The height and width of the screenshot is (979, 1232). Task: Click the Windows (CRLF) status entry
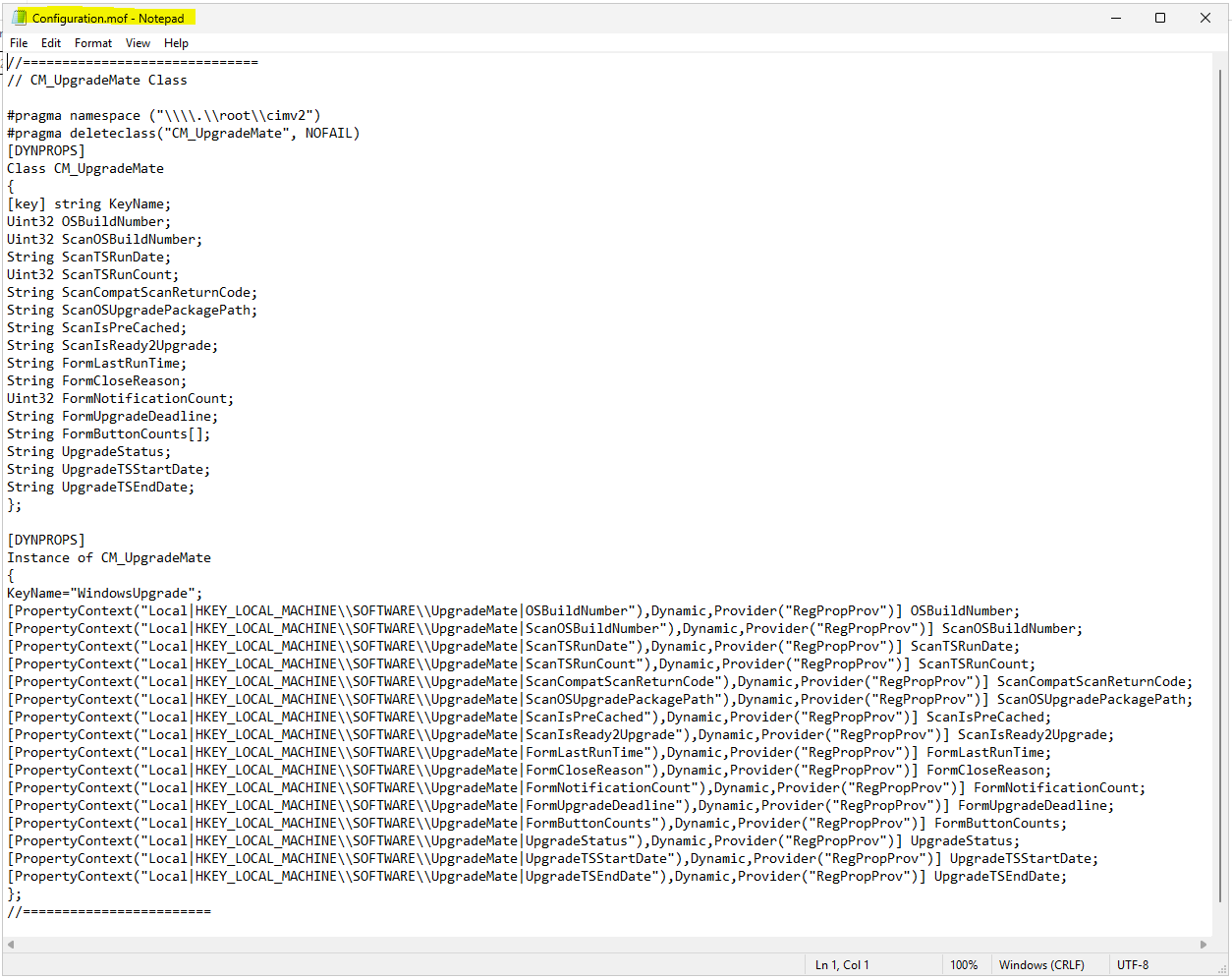click(x=1041, y=965)
